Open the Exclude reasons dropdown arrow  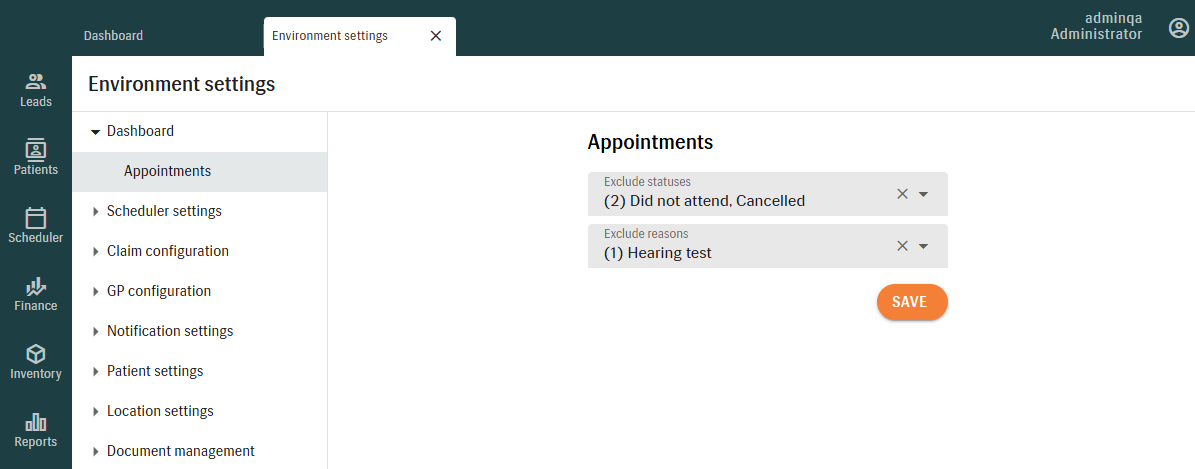coord(924,246)
